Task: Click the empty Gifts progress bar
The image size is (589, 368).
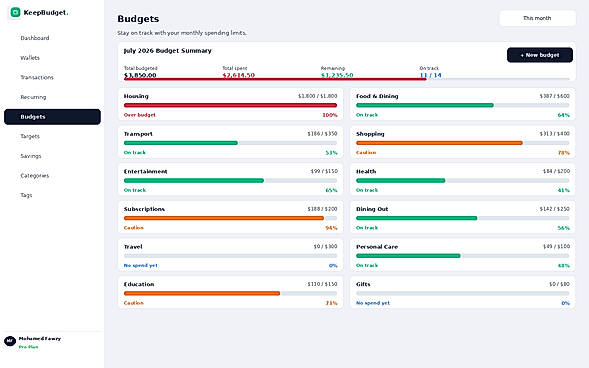Action: pos(462,293)
